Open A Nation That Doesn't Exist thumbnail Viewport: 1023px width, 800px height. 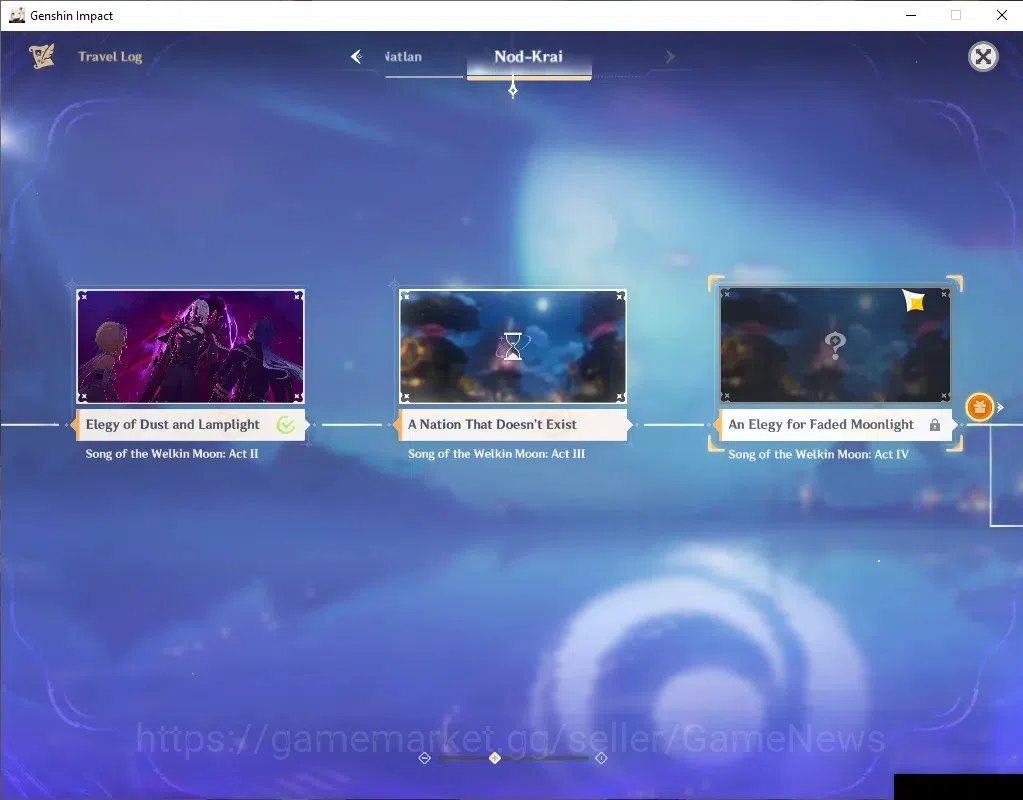click(513, 346)
